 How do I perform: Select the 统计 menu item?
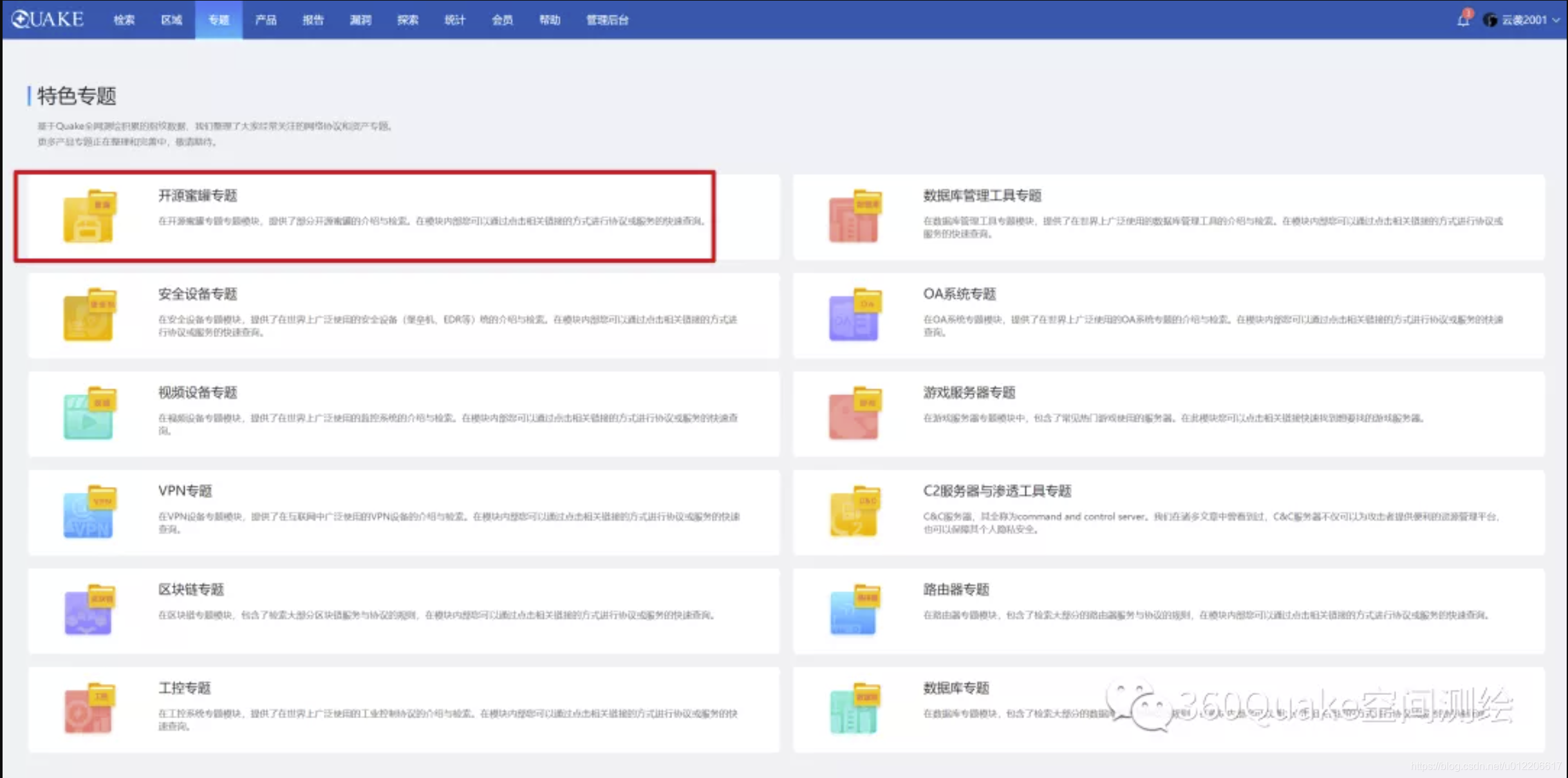454,20
